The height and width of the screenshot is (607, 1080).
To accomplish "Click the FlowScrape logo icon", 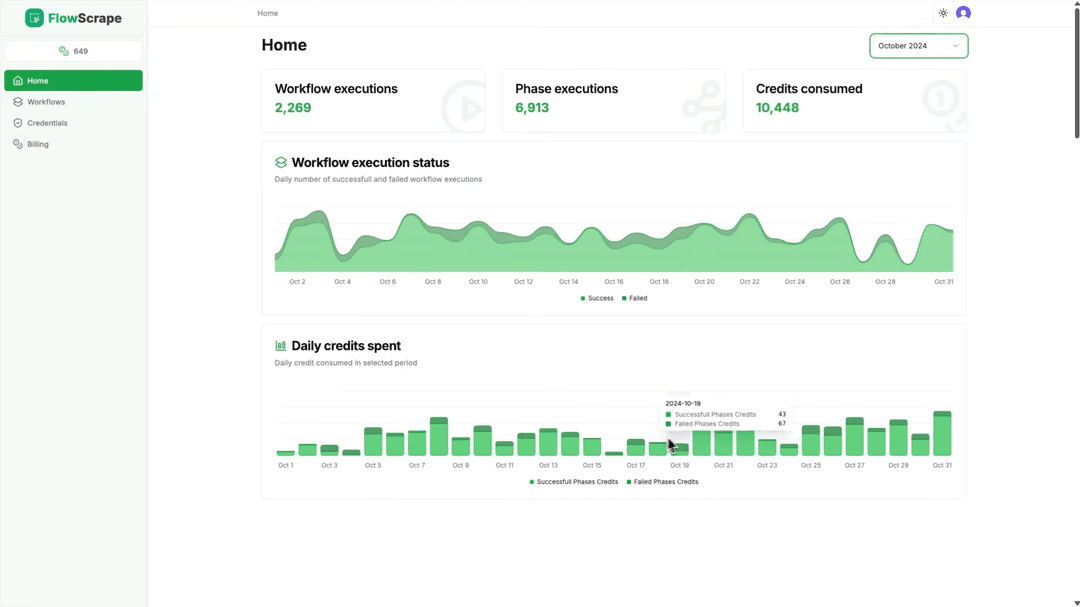I will coord(34,18).
